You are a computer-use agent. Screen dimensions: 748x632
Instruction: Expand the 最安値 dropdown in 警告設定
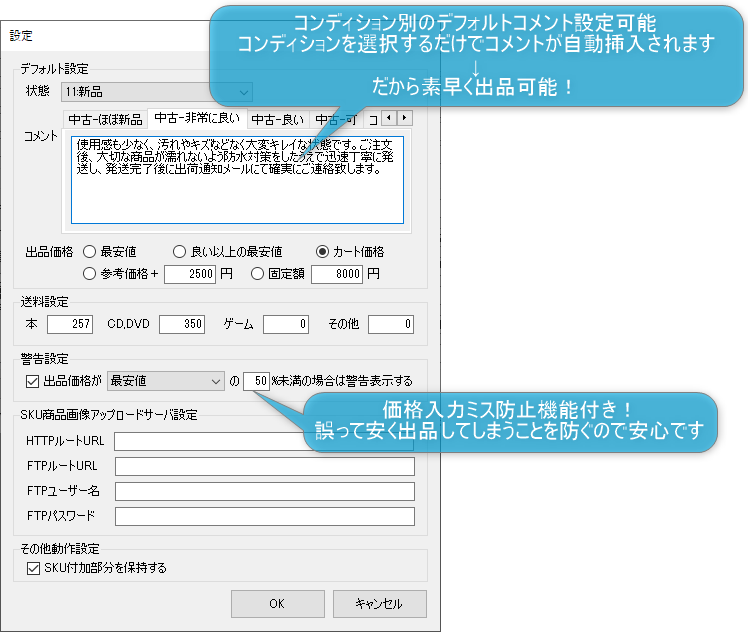tap(167, 380)
